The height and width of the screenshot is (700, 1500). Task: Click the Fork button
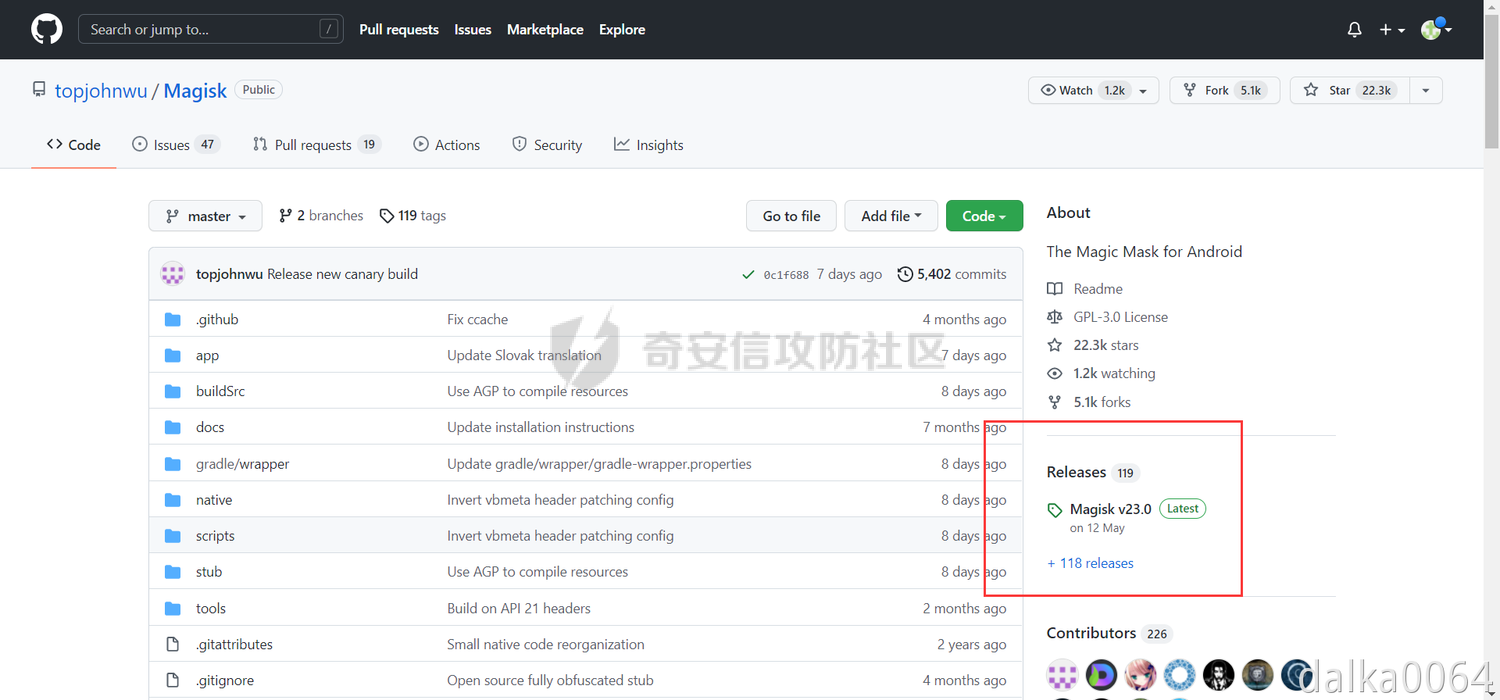(1224, 90)
